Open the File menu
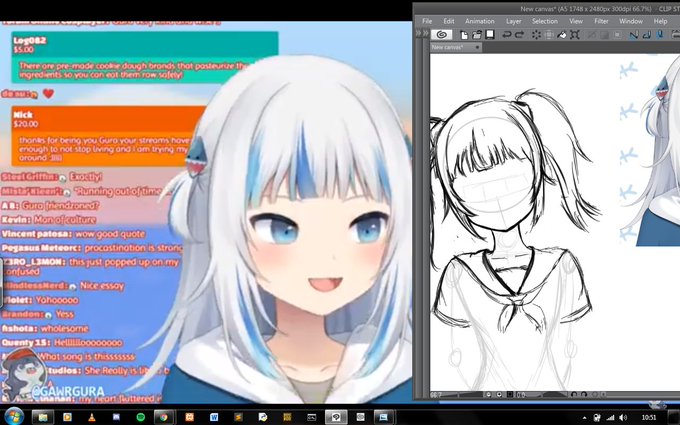 click(427, 21)
